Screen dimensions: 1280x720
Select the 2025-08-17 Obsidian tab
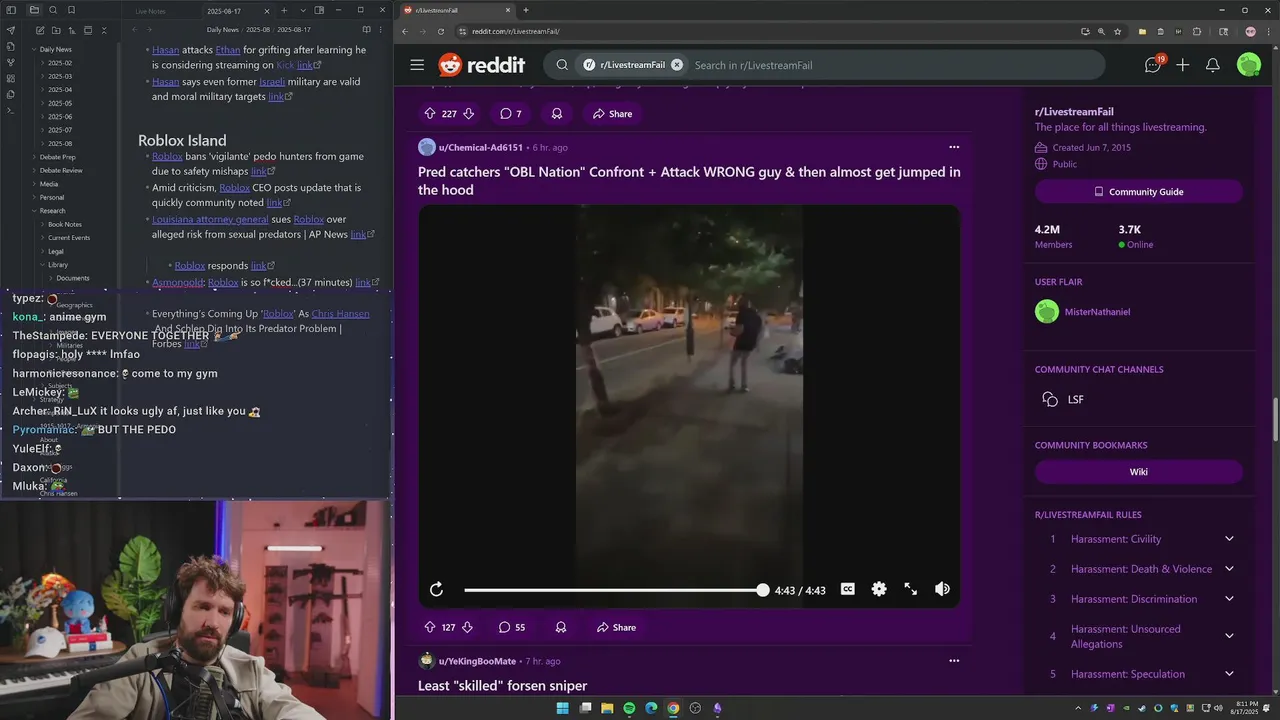[236, 11]
